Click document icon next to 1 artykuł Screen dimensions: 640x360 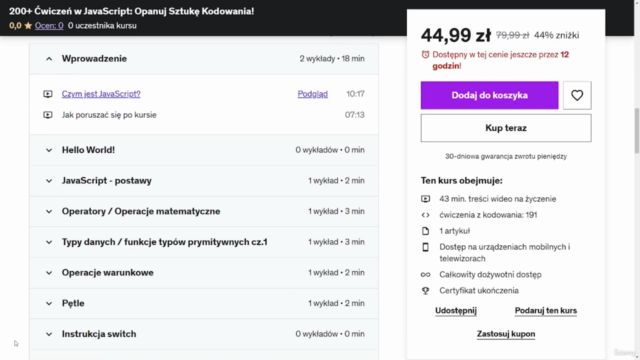425,231
